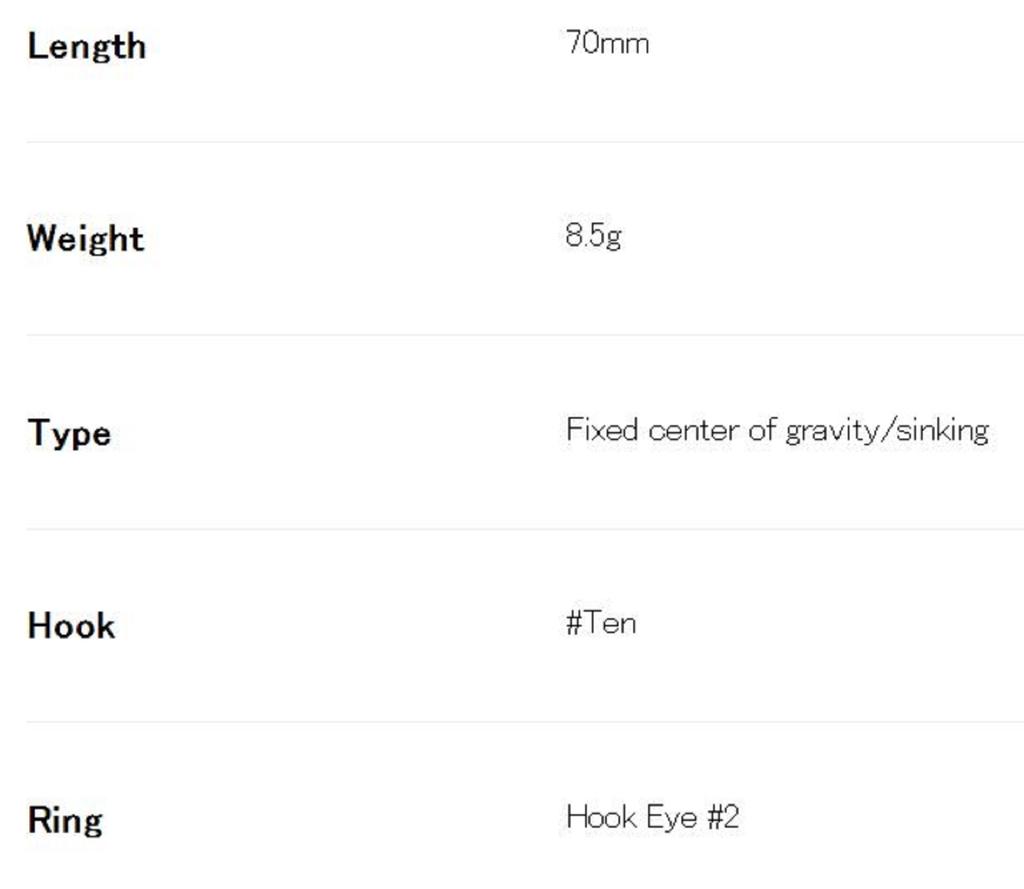Click the '#2' in the Ring value

tap(723, 817)
